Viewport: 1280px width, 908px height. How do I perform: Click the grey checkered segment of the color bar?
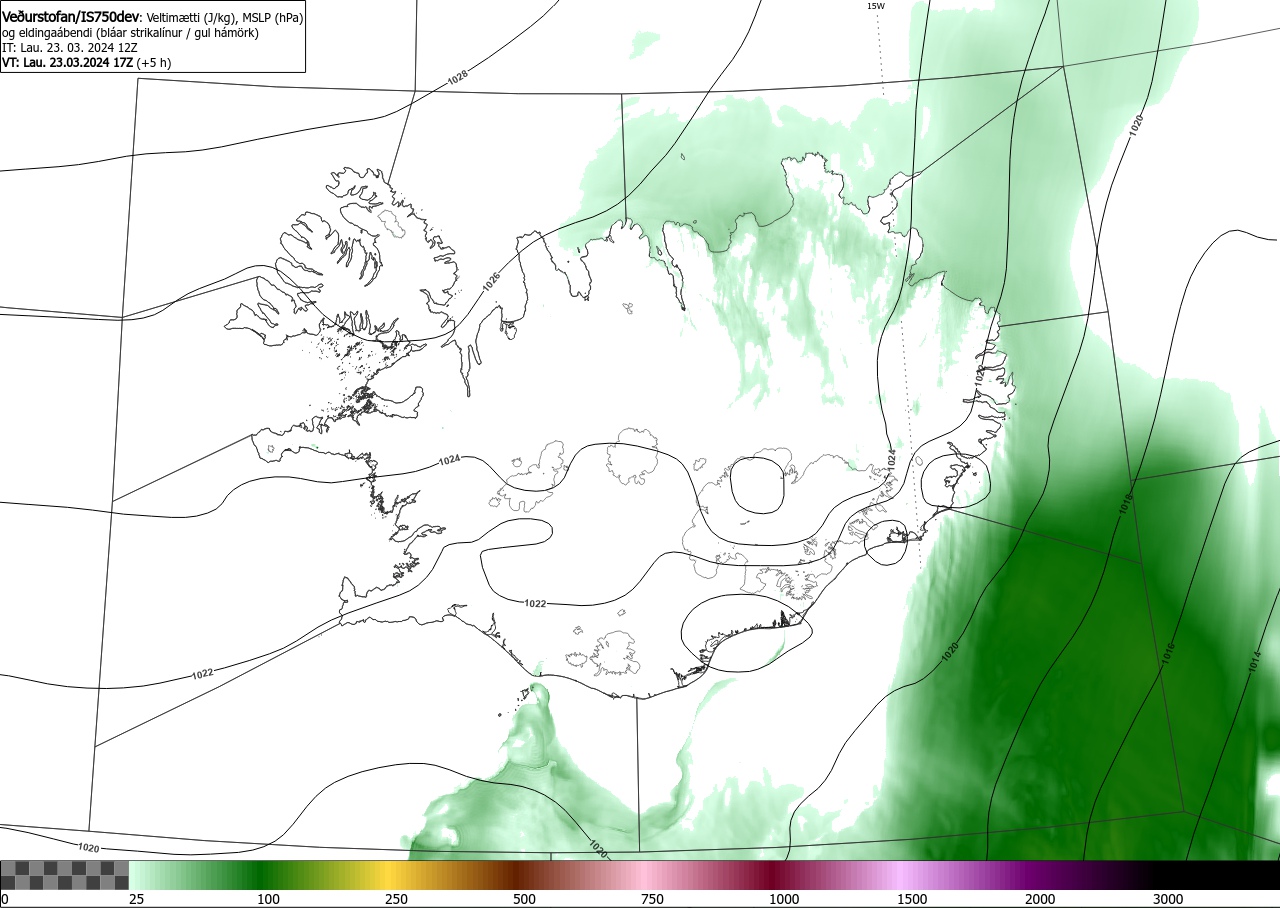(64, 875)
